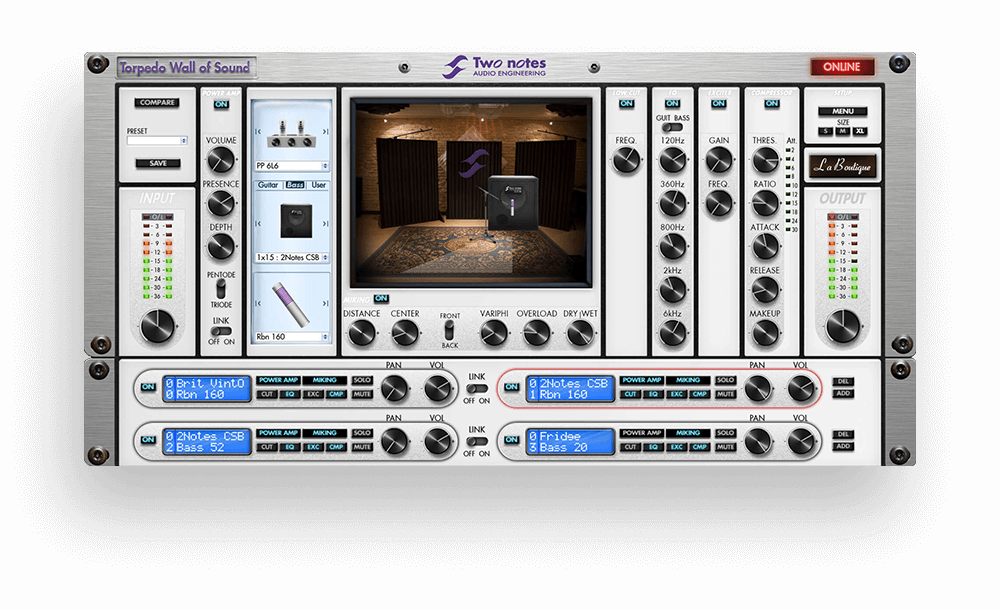The height and width of the screenshot is (610, 1000).
Task: Adjust the 6kHz EQ knob
Action: coord(672,333)
